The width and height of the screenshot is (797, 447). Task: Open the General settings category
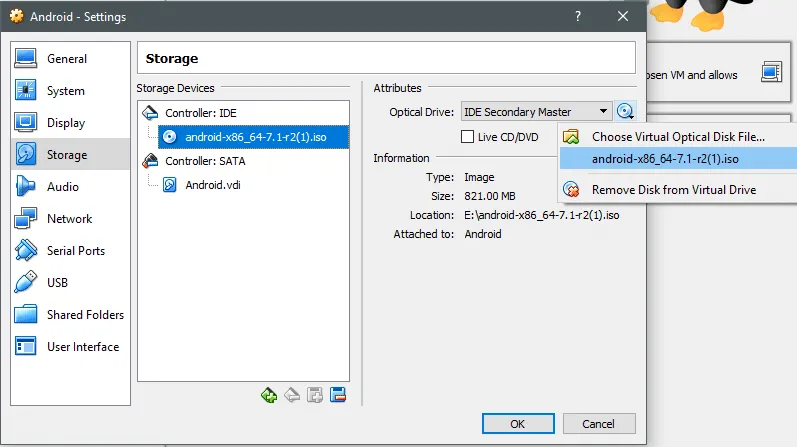66,59
